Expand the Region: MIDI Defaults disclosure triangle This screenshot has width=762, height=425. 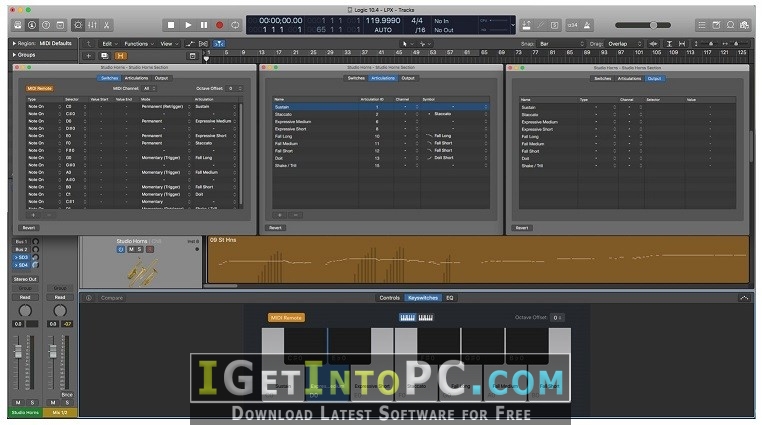click(x=14, y=43)
